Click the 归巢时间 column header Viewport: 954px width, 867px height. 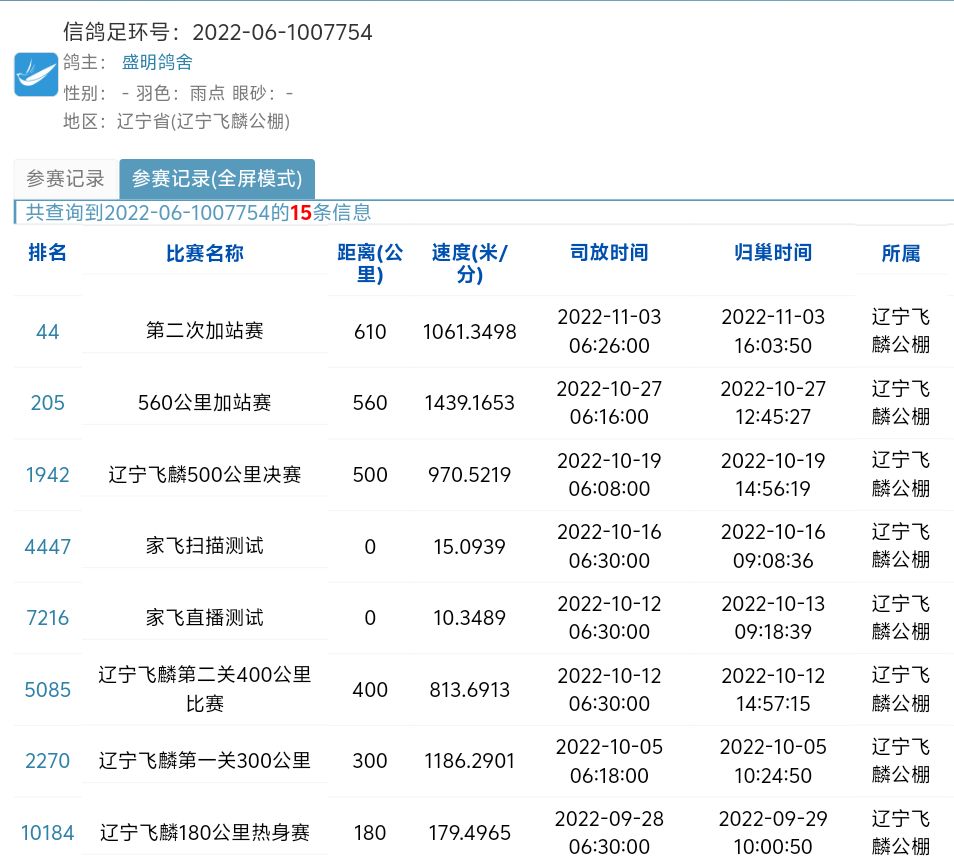[x=772, y=253]
